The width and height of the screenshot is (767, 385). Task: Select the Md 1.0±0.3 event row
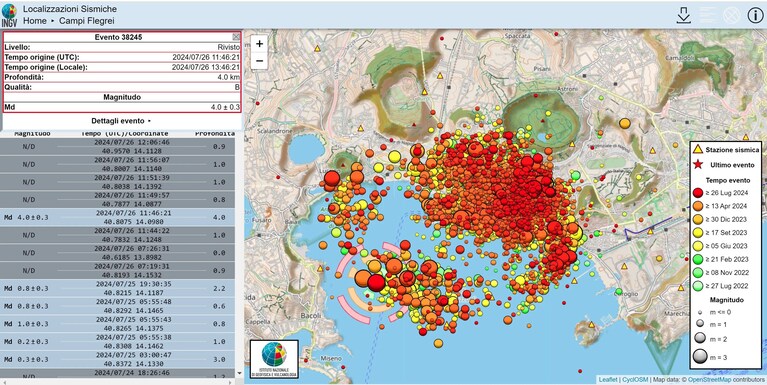(x=117, y=324)
